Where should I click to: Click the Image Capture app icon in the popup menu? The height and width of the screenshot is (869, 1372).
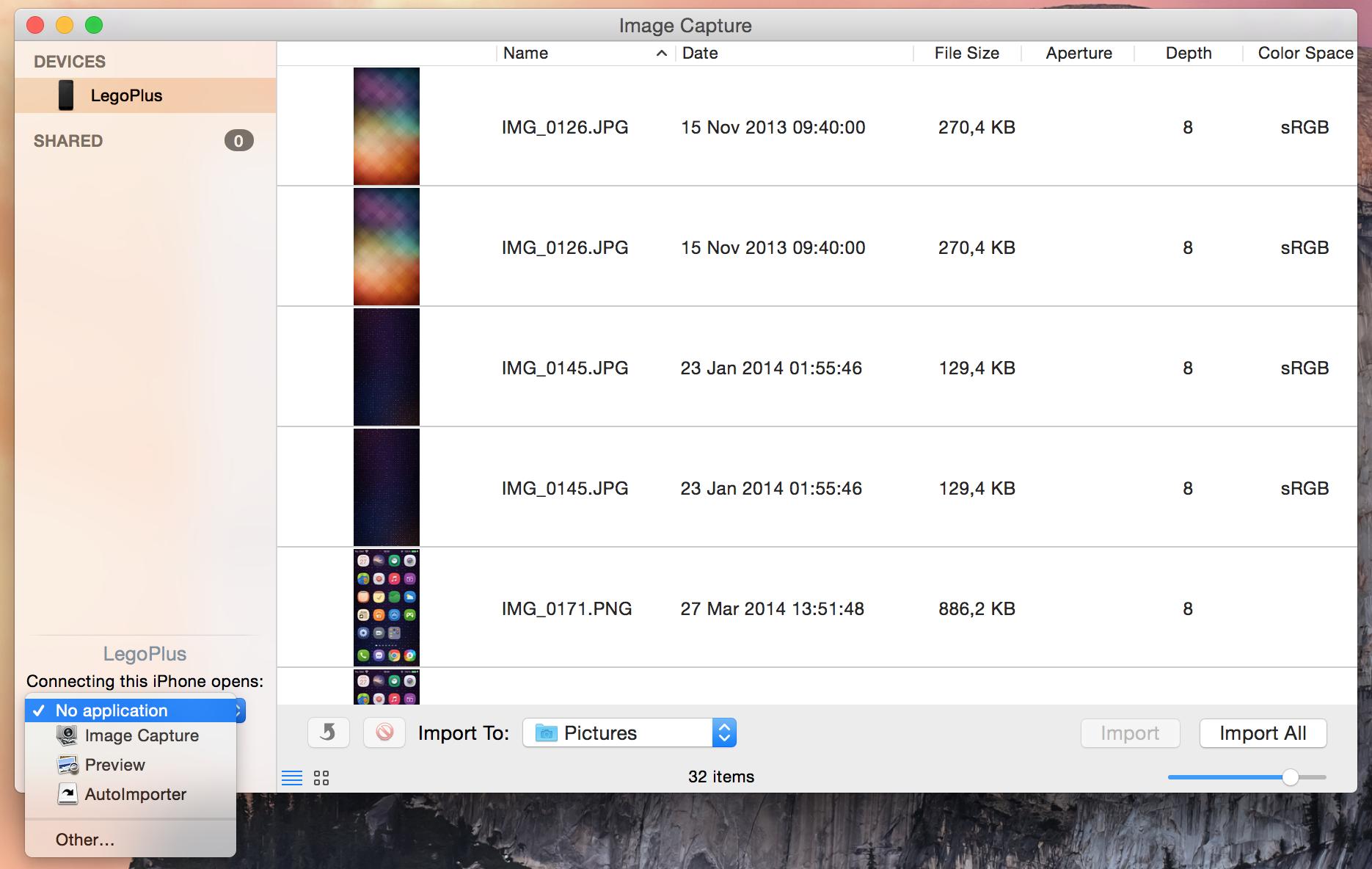(x=67, y=735)
